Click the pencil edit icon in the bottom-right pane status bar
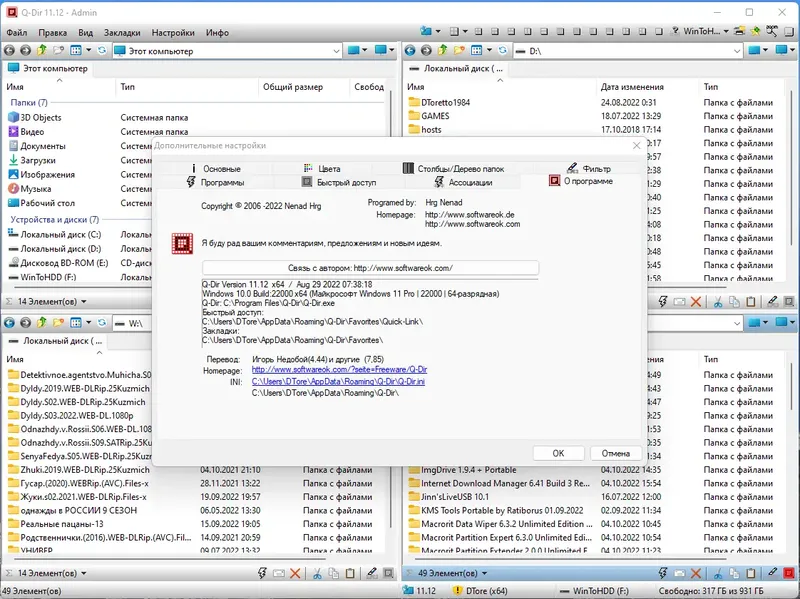This screenshot has height=599, width=800. 772,573
